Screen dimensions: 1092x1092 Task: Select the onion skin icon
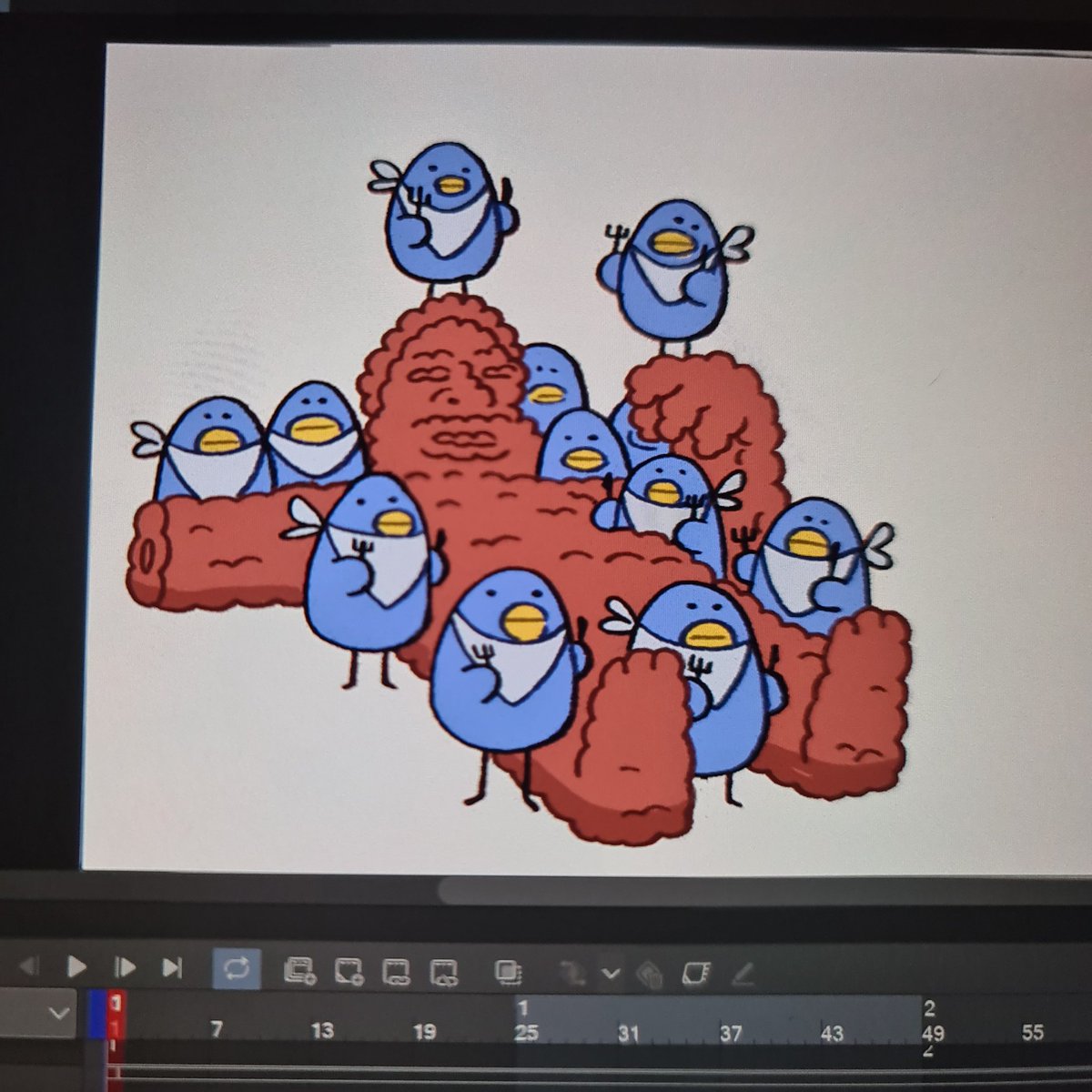506,969
